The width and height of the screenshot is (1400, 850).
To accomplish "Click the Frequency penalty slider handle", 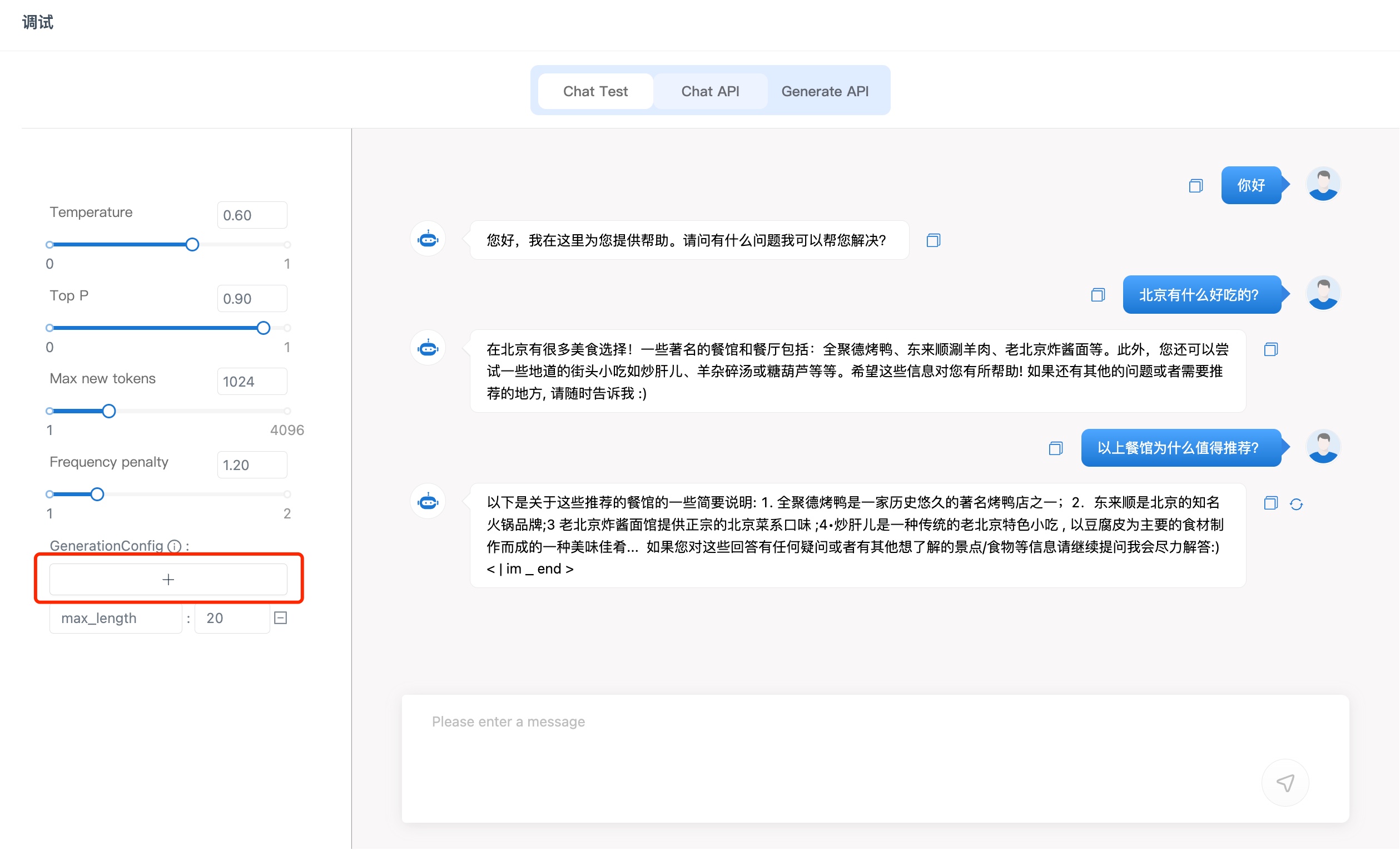I will click(97, 495).
